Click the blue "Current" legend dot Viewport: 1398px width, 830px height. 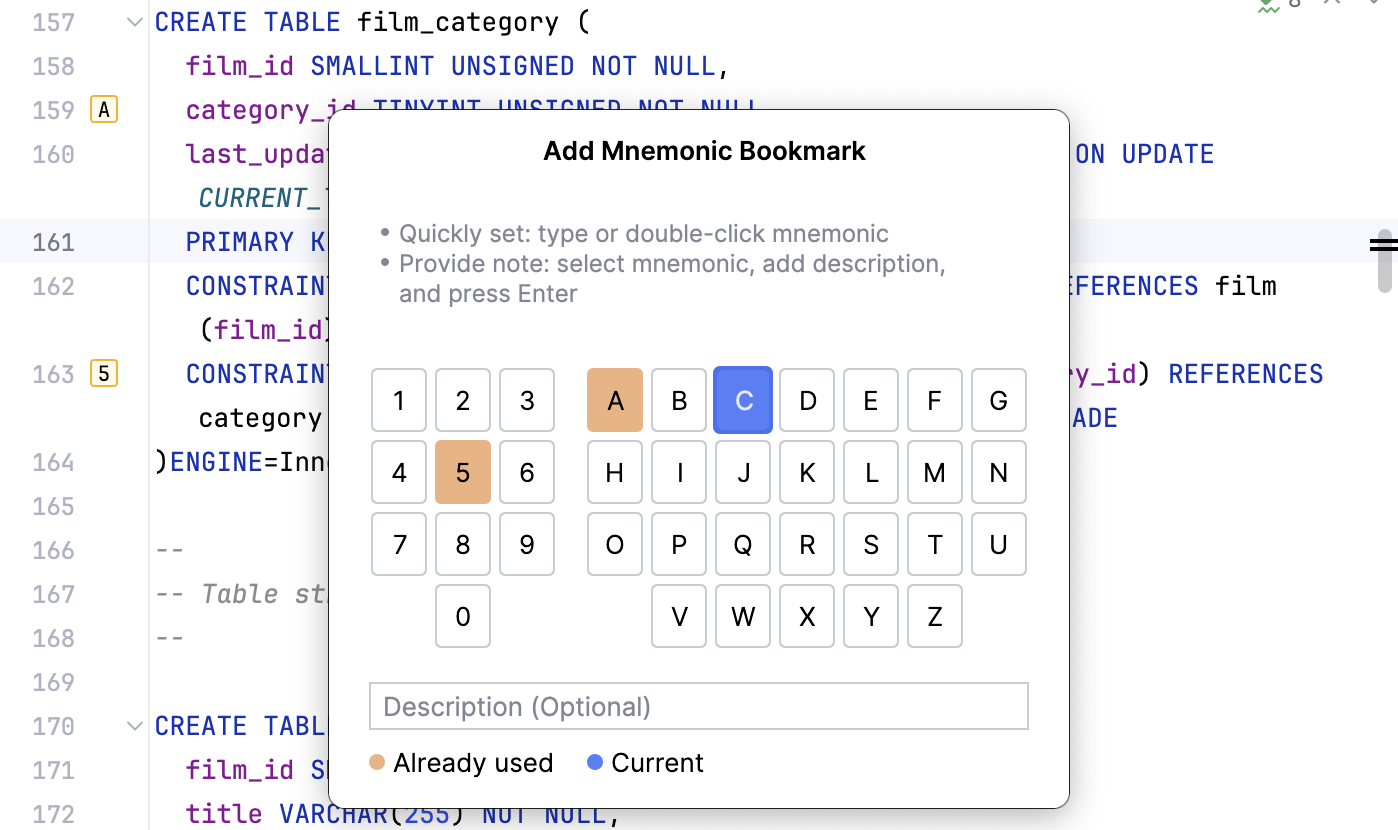pyautogui.click(x=597, y=763)
